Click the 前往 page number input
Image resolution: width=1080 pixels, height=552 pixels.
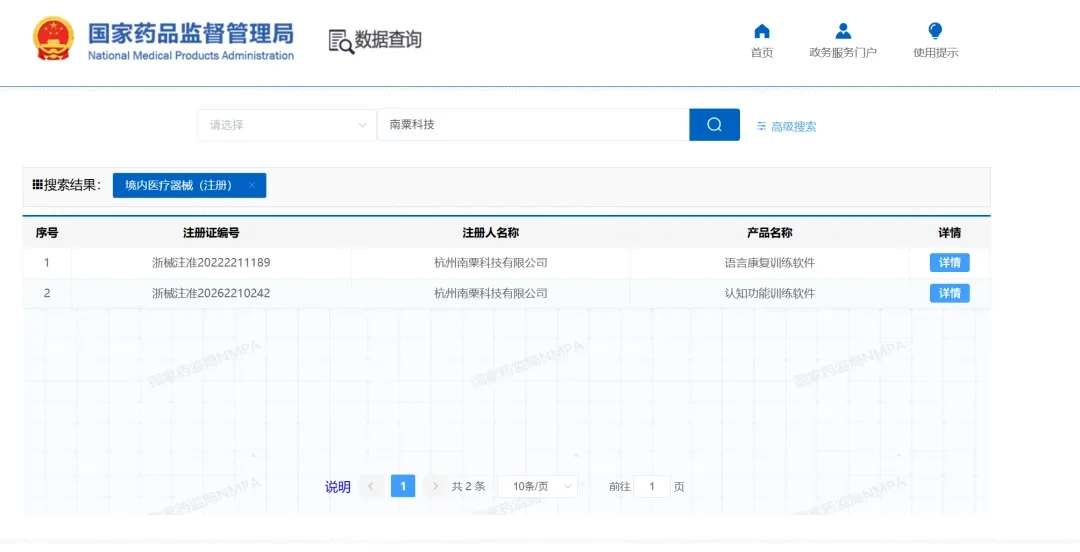(x=652, y=487)
